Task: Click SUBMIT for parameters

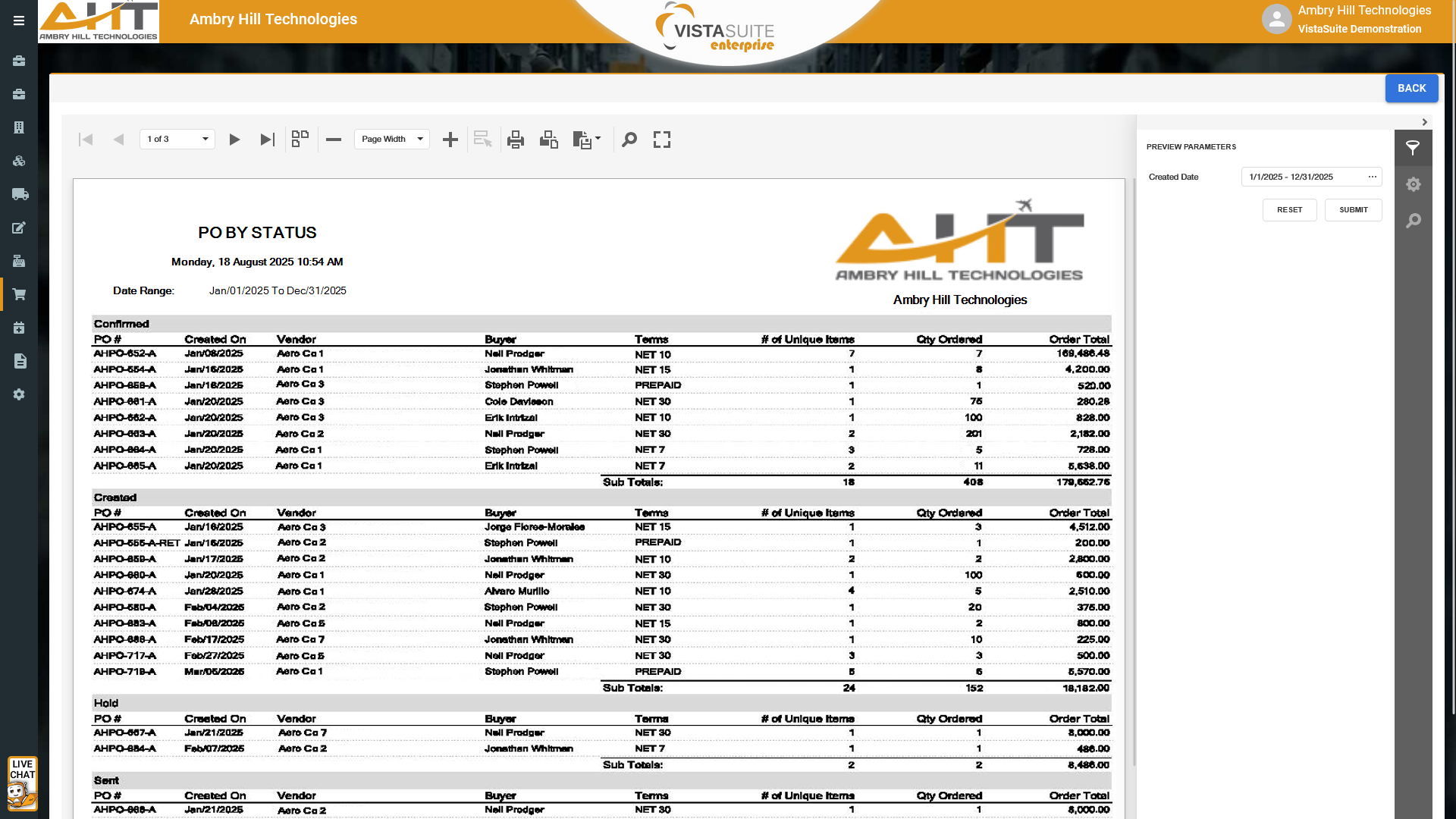Action: [1353, 210]
